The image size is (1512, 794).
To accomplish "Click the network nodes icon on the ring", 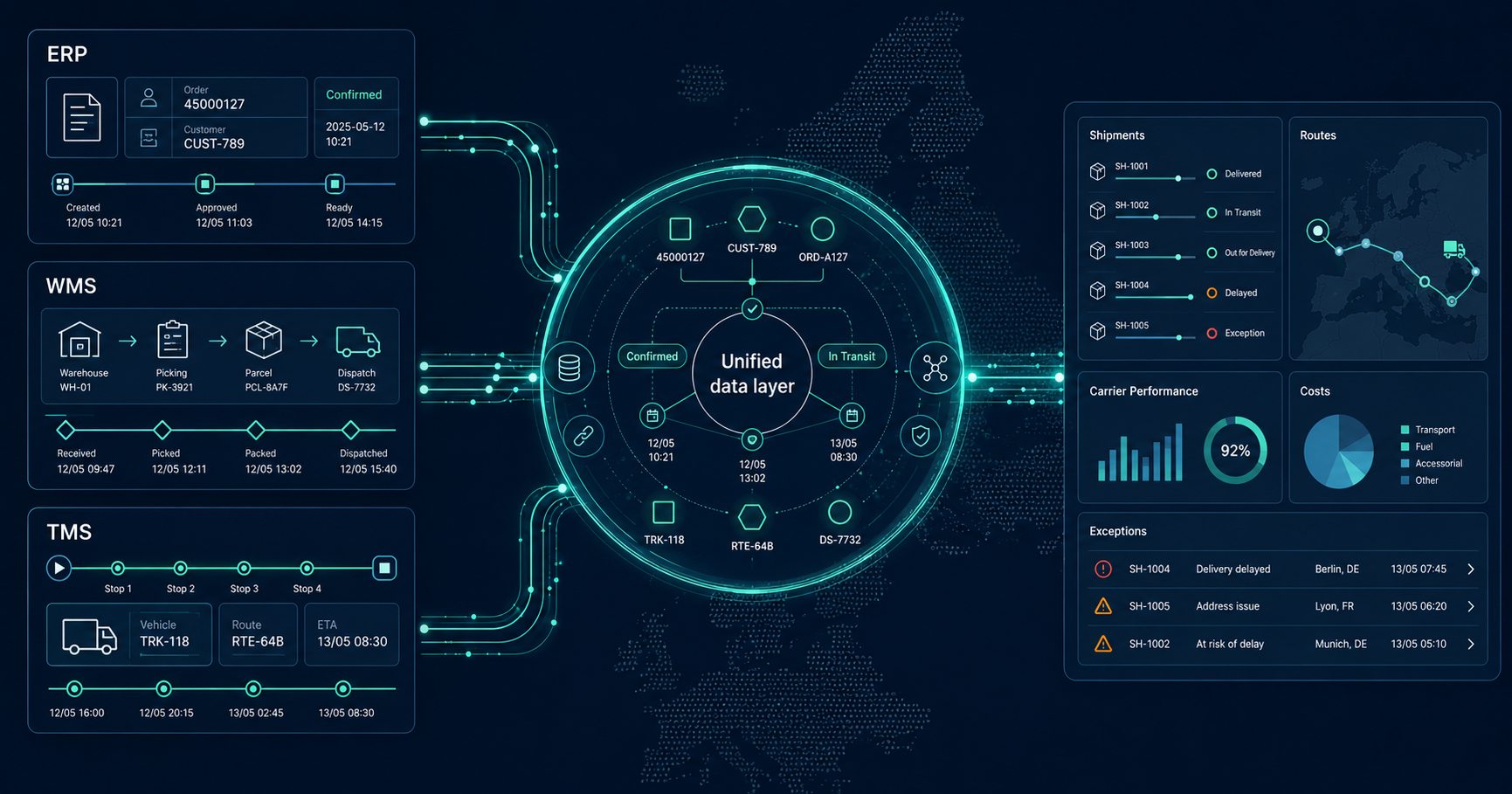I will point(936,369).
